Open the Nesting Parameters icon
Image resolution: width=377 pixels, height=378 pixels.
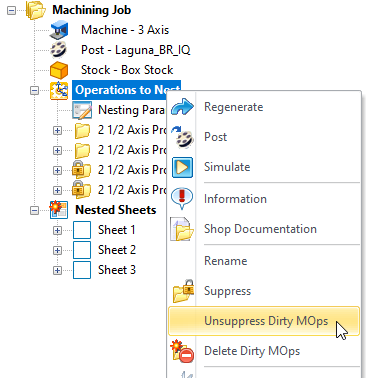[x=82, y=110]
